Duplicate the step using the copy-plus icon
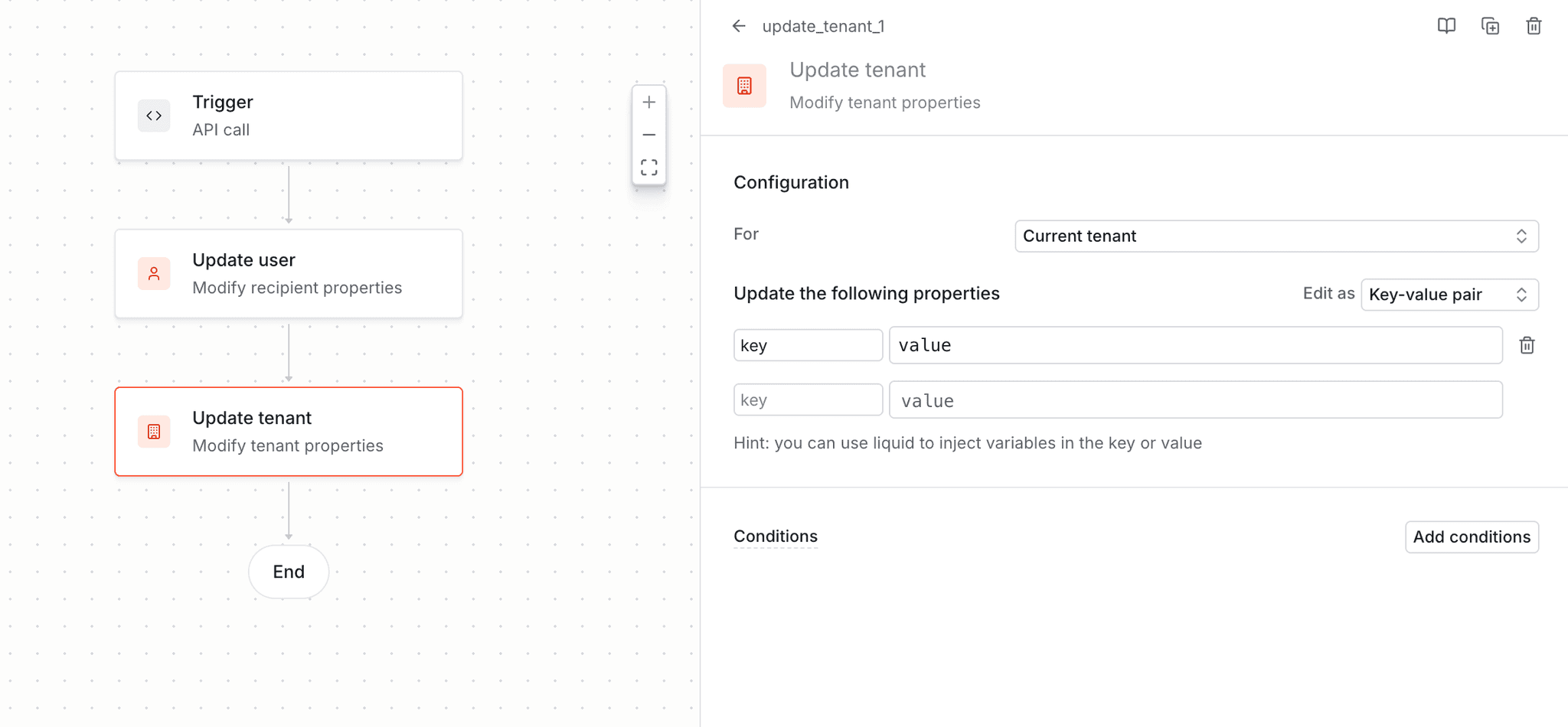 pyautogui.click(x=1490, y=25)
